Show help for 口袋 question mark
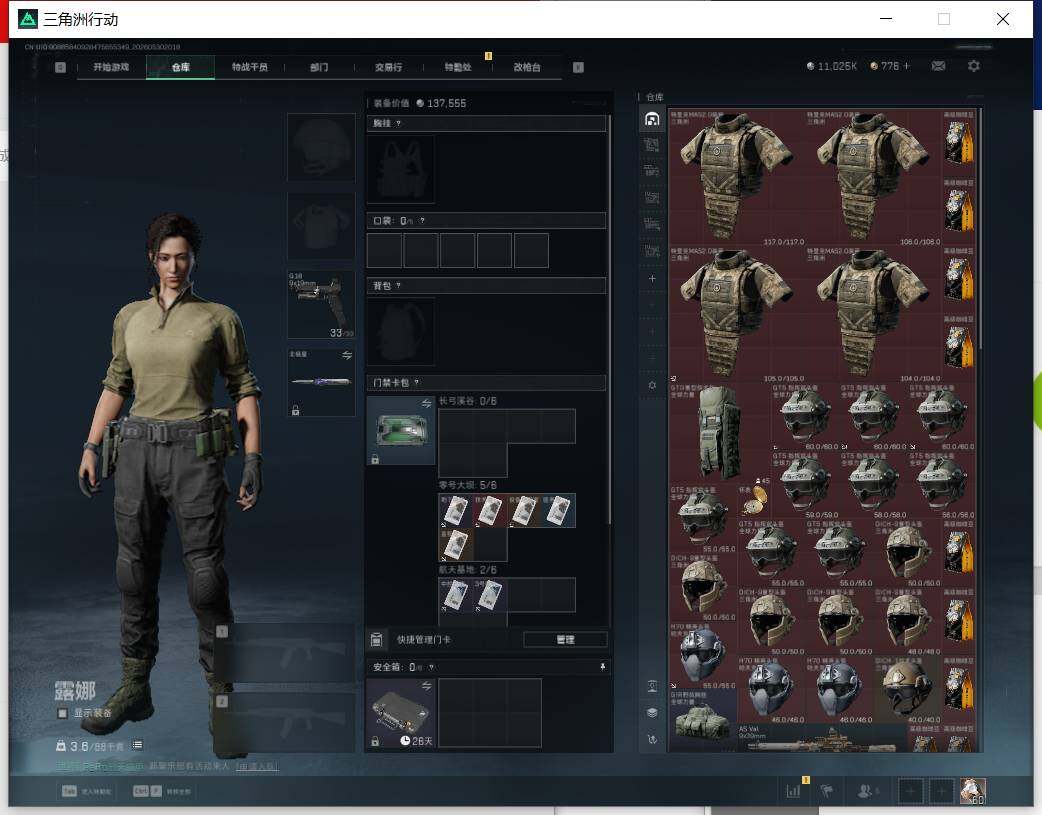 tap(422, 221)
